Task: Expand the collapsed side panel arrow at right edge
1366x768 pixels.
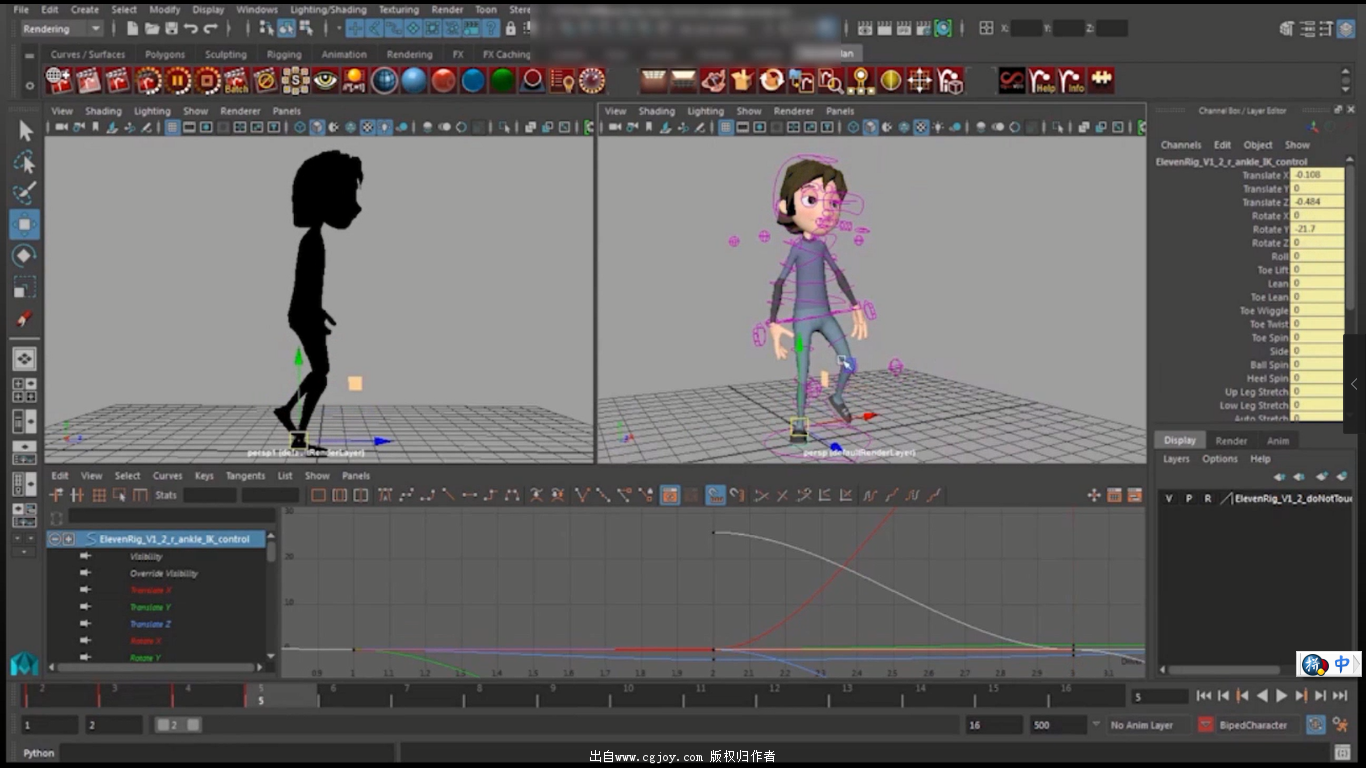Action: [1354, 384]
